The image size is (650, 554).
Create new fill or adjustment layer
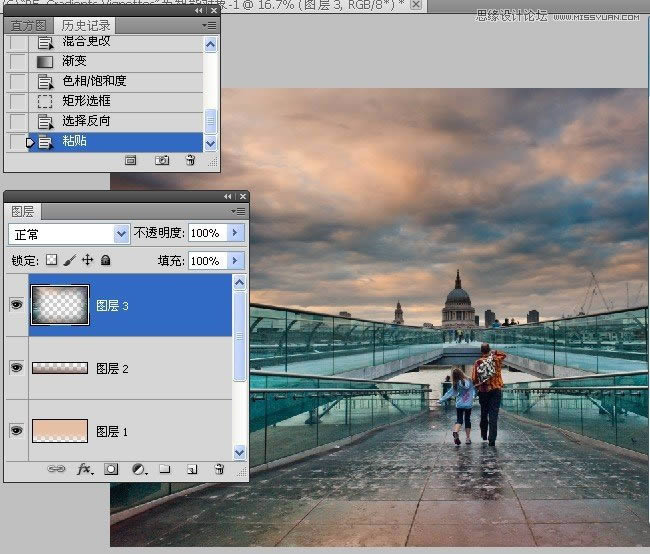139,468
